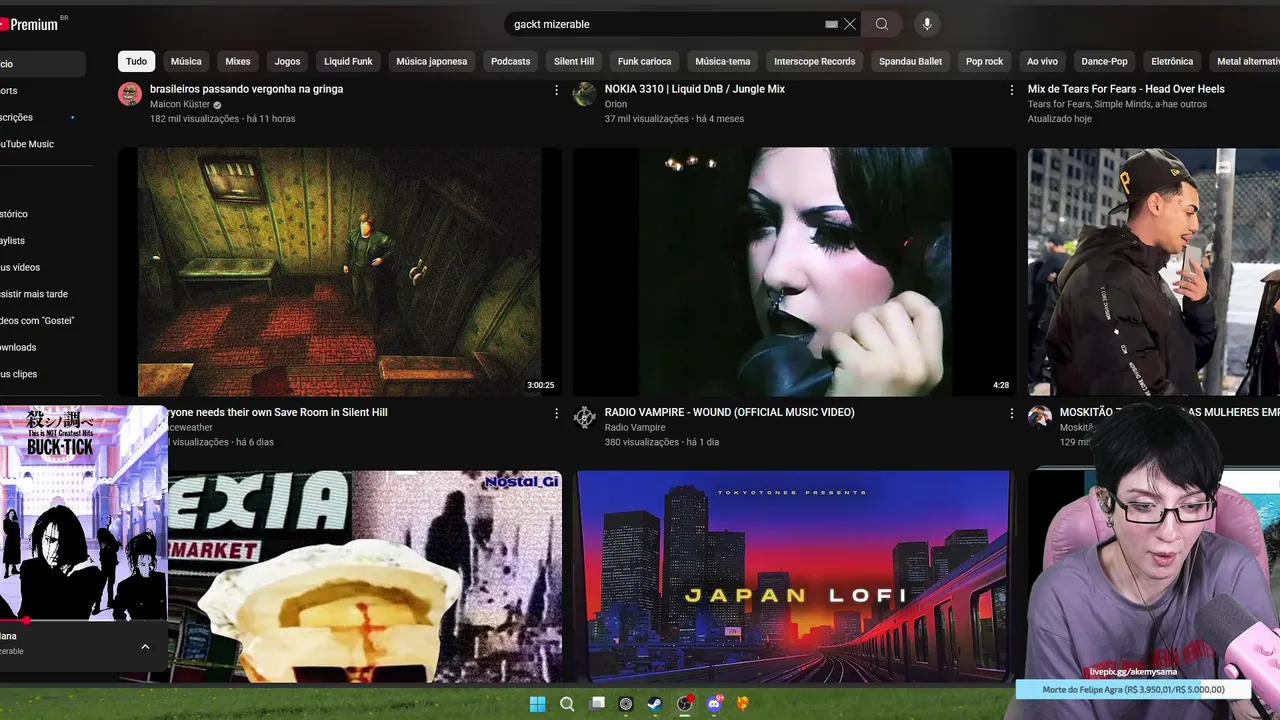Image resolution: width=1280 pixels, height=720 pixels.
Task: Open 'Seus clipes' in the sidebar
Action: [x=19, y=374]
